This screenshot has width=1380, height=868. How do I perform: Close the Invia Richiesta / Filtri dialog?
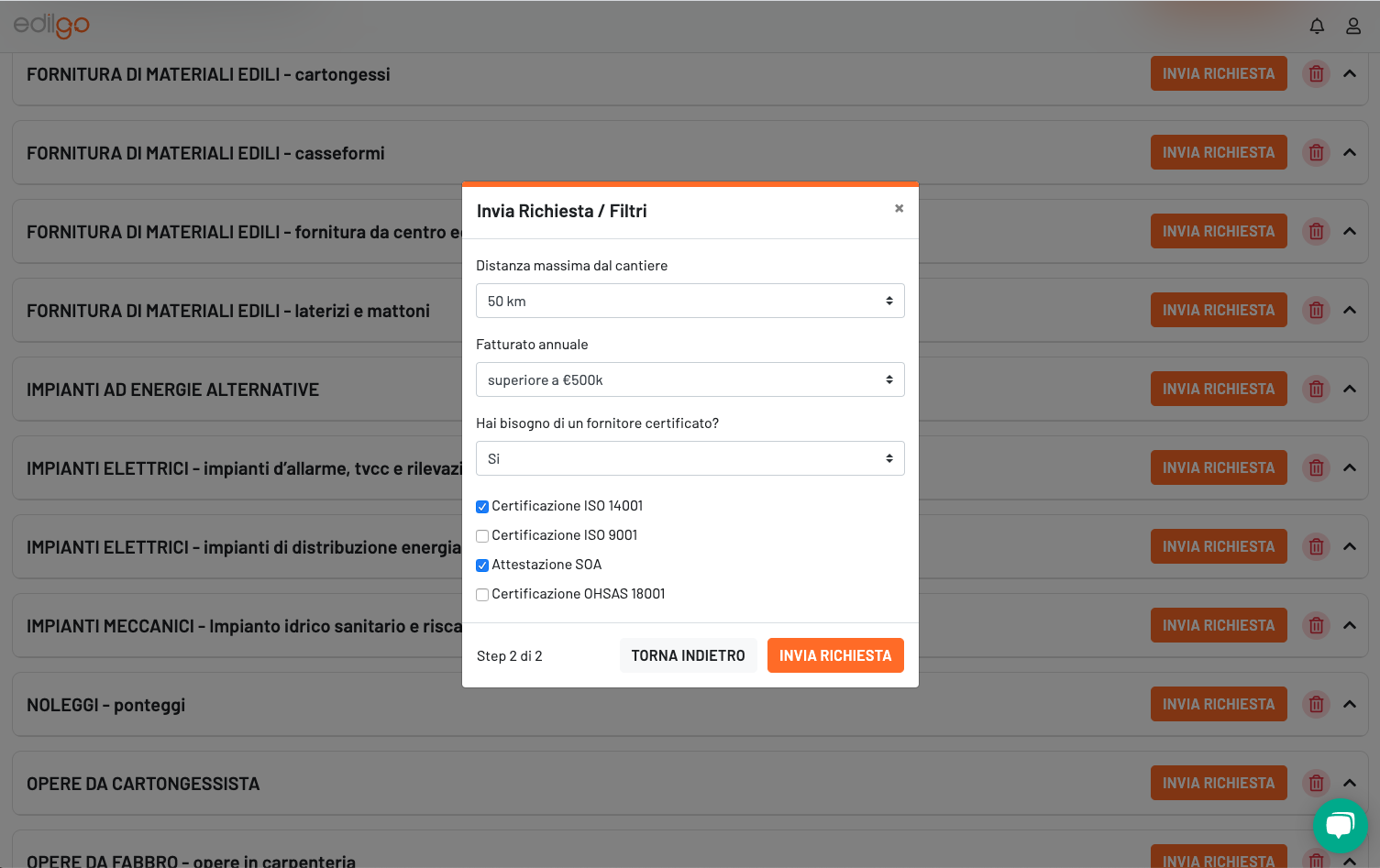click(x=900, y=209)
